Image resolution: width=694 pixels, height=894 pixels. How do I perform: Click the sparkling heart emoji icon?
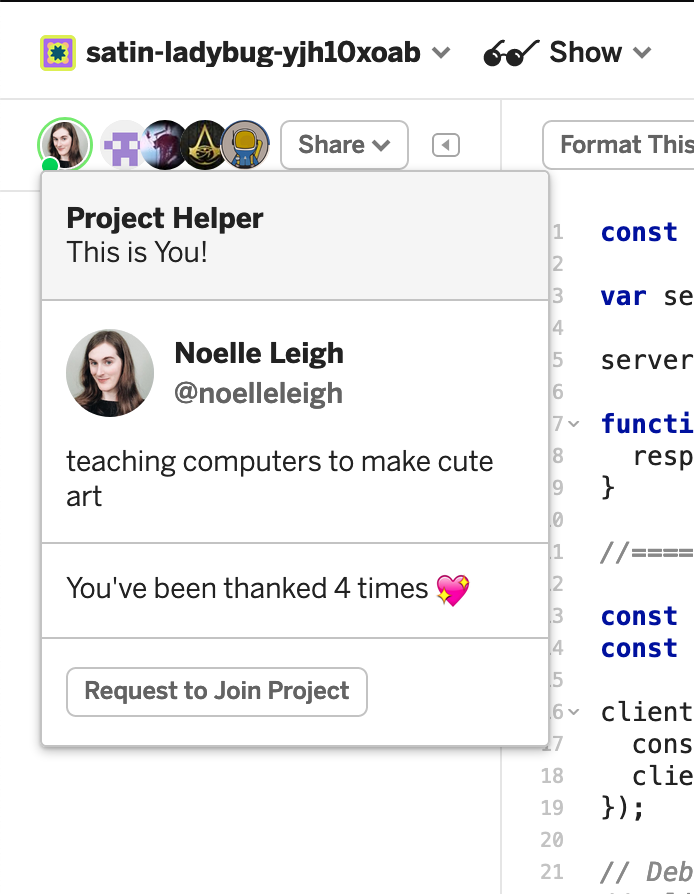pyautogui.click(x=453, y=590)
